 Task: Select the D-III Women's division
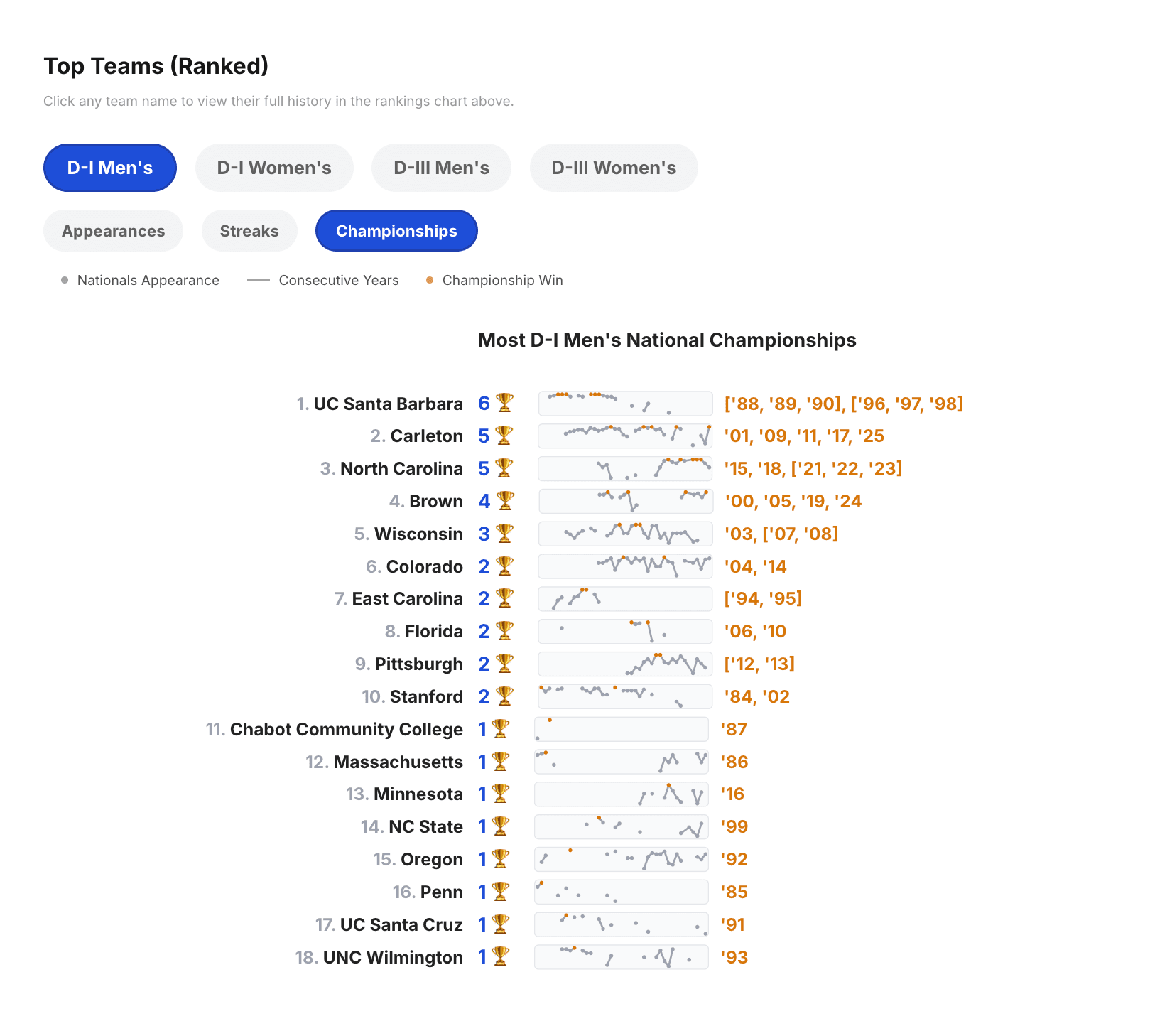(x=613, y=168)
